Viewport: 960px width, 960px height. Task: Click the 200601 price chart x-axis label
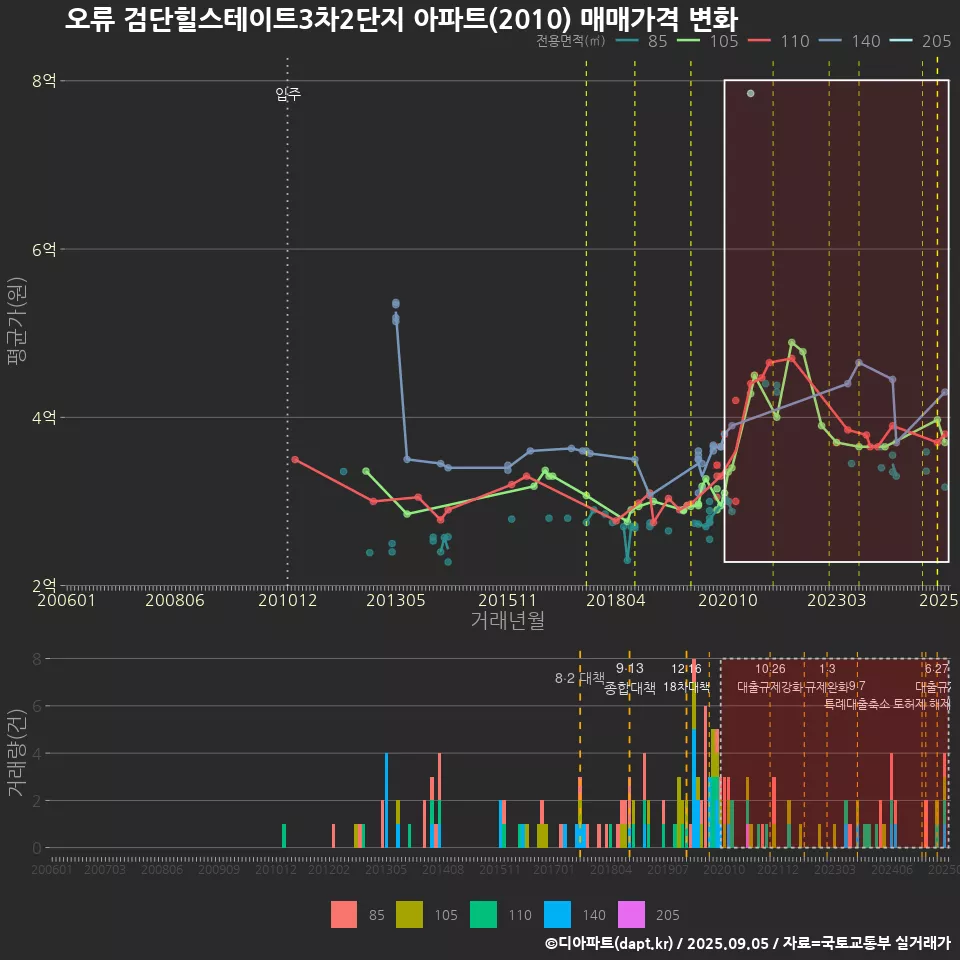66,600
